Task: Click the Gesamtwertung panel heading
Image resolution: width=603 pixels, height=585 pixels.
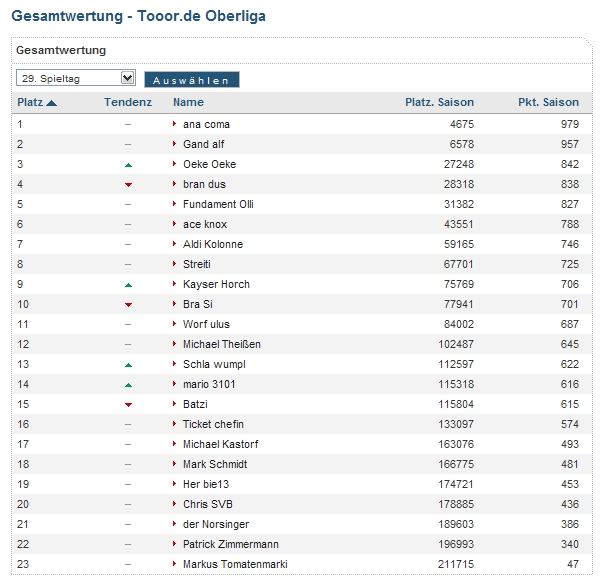Action: coord(61,50)
